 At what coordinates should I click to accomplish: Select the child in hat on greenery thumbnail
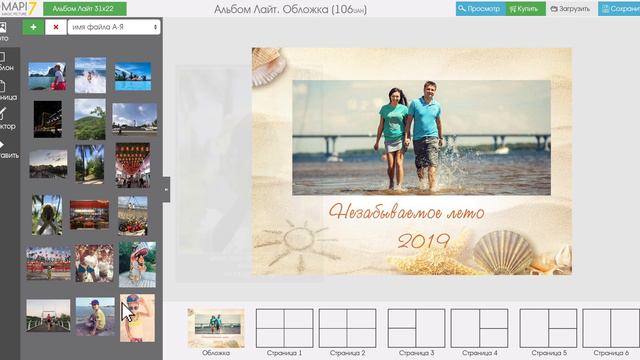[138, 264]
